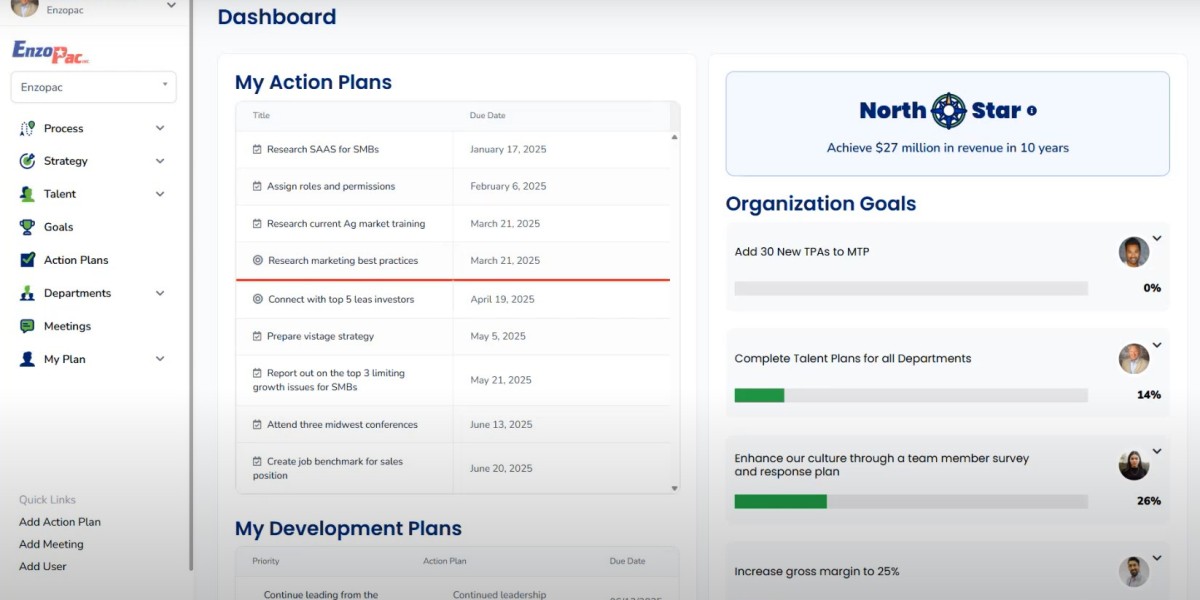The image size is (1200, 600).
Task: Sort by the Due Date column header
Action: [488, 115]
